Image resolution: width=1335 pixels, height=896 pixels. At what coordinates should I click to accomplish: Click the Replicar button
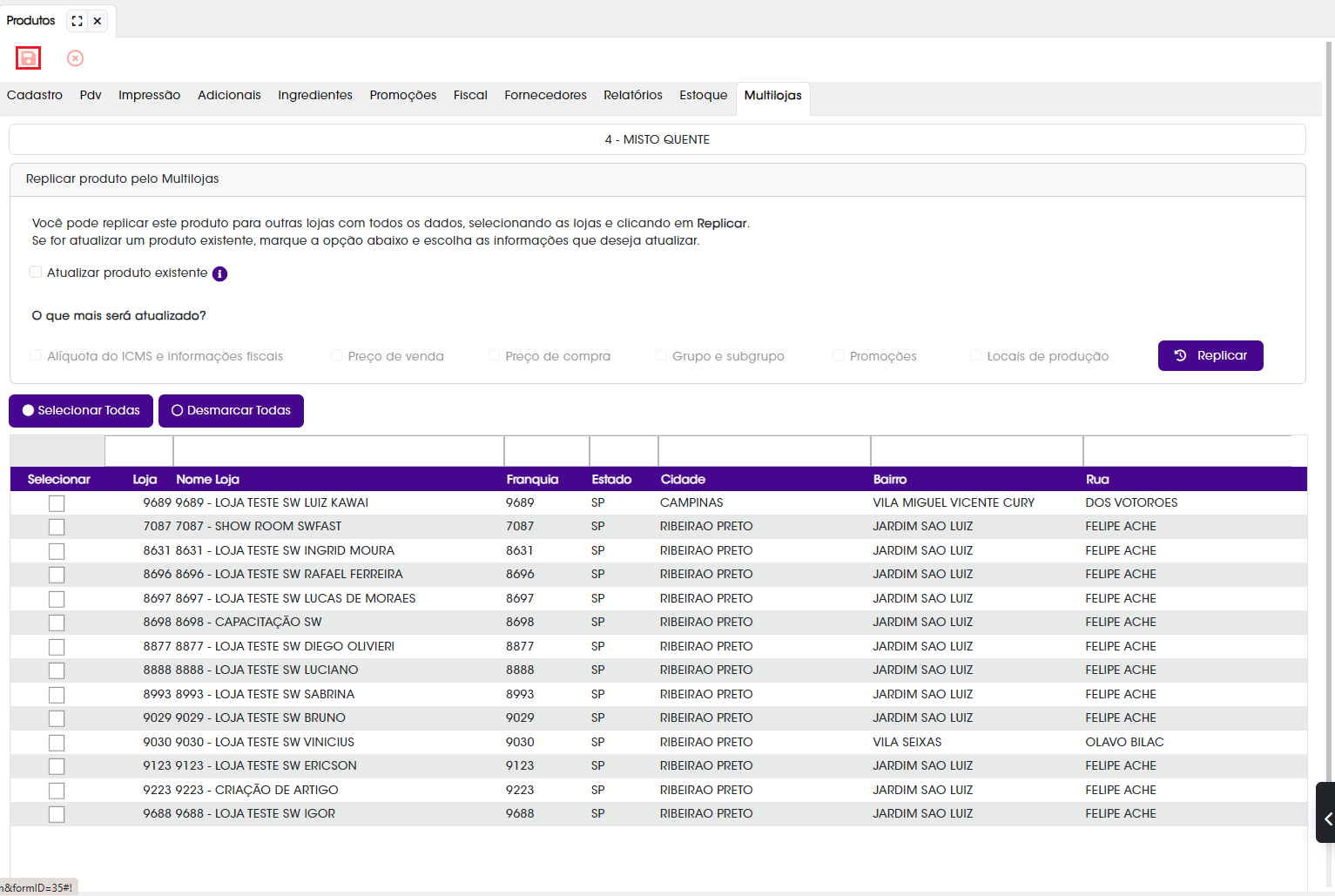pos(1210,355)
